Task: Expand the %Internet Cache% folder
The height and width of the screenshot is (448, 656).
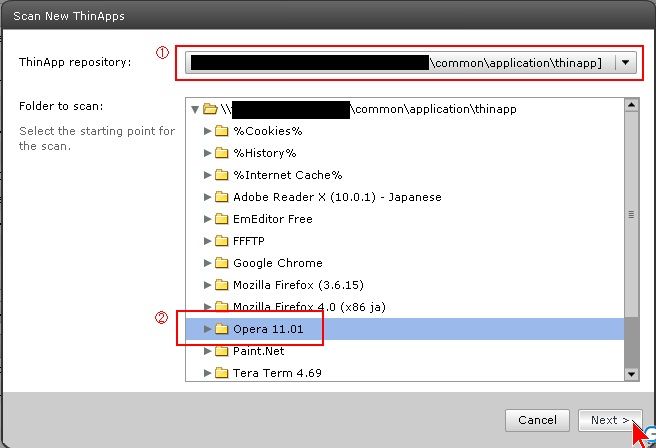Action: click(207, 175)
